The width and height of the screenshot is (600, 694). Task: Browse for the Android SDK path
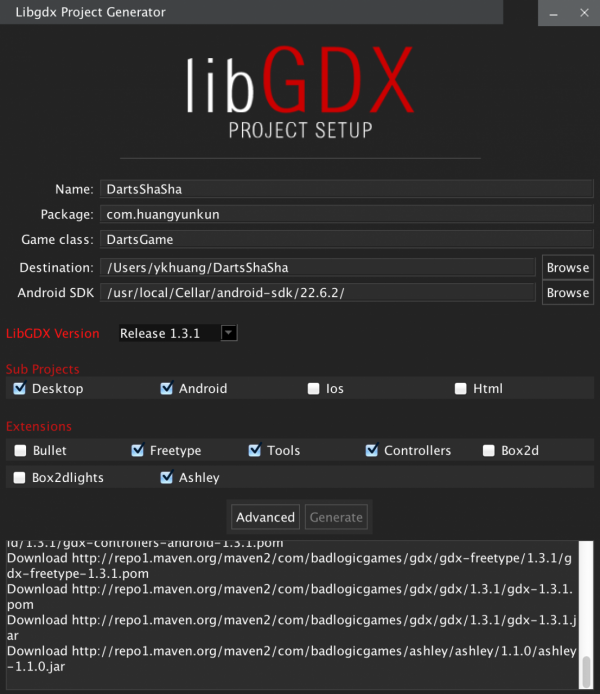[x=568, y=293]
